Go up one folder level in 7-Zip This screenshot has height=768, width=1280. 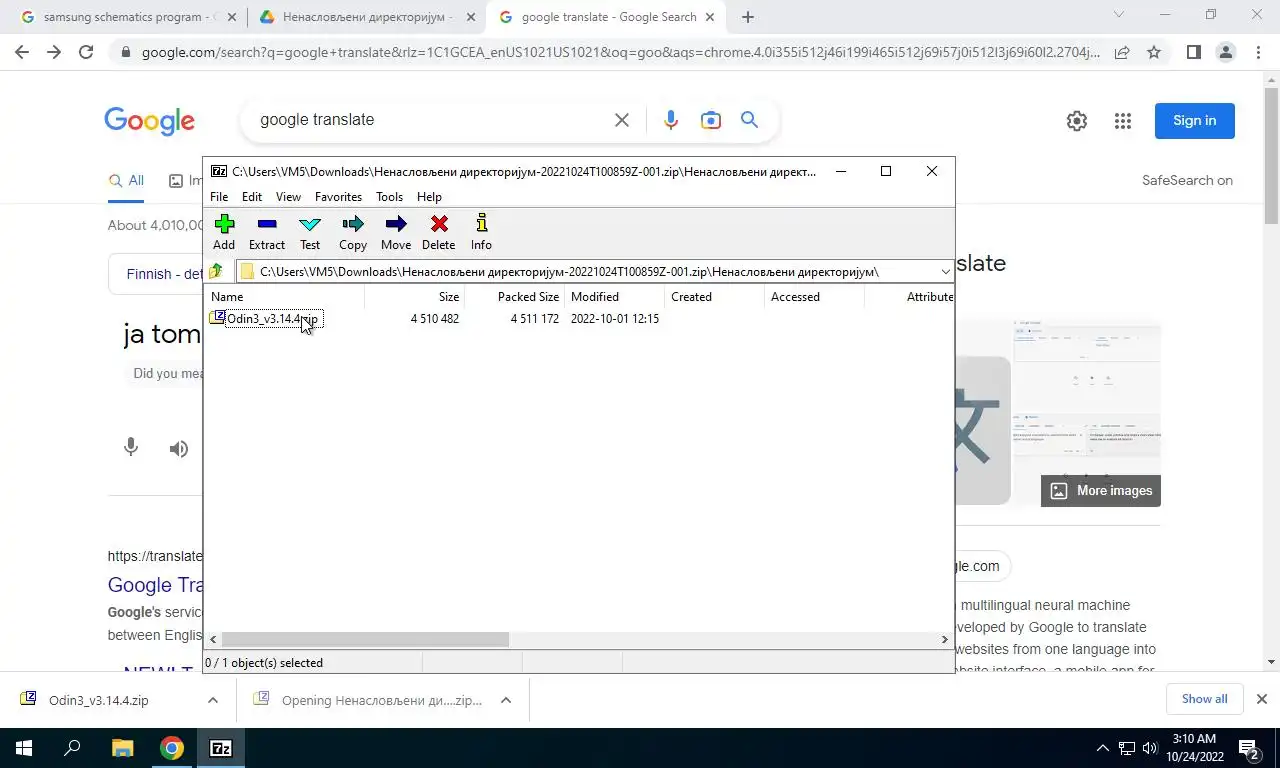tap(216, 271)
